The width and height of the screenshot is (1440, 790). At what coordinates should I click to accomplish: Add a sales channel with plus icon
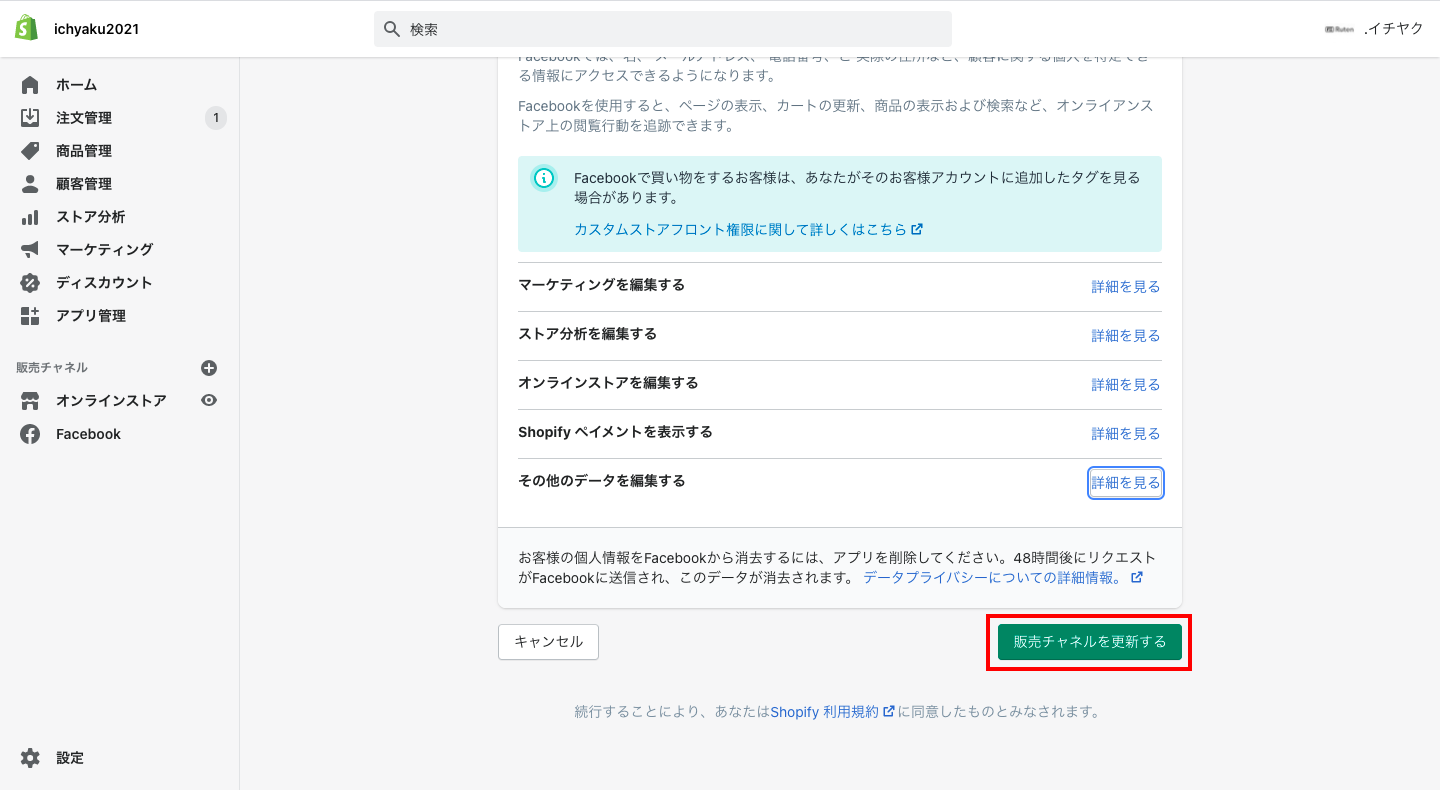tap(209, 368)
